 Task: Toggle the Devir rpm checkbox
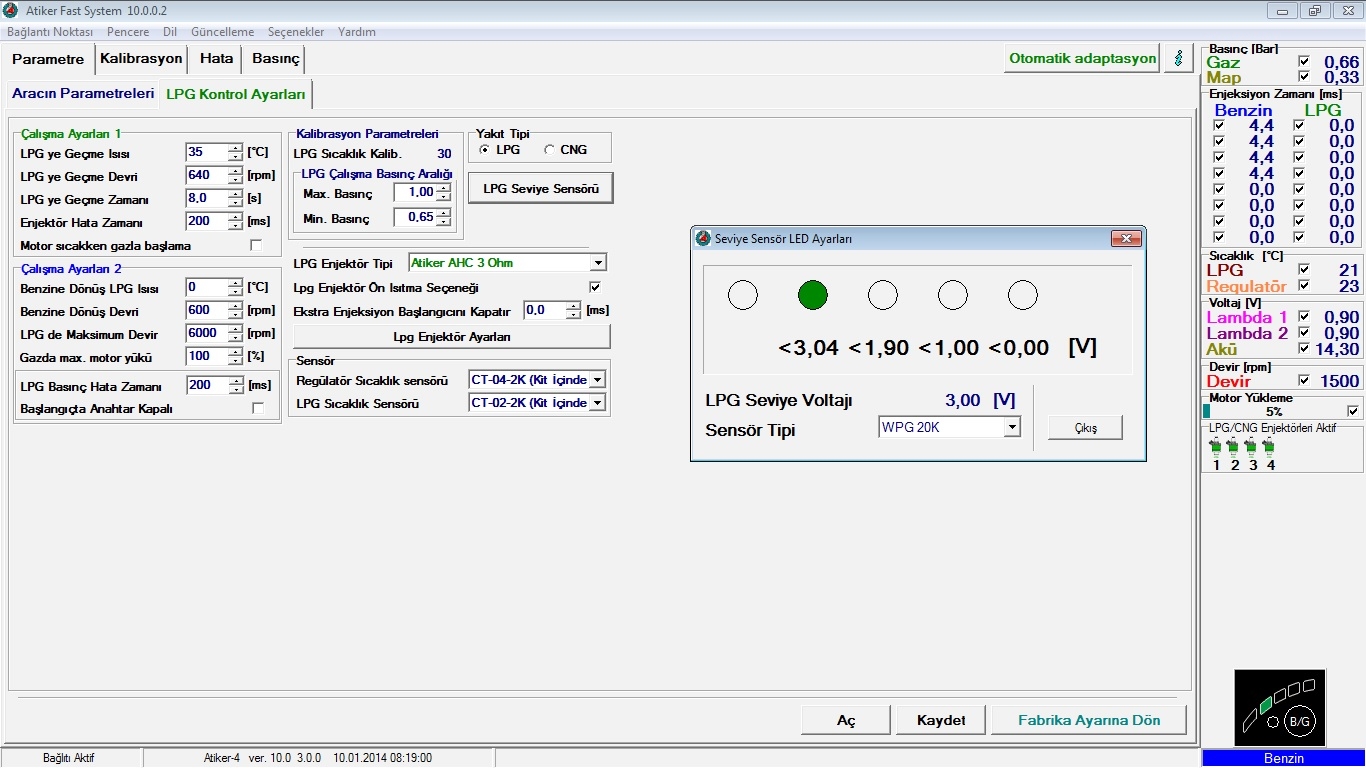[1303, 380]
